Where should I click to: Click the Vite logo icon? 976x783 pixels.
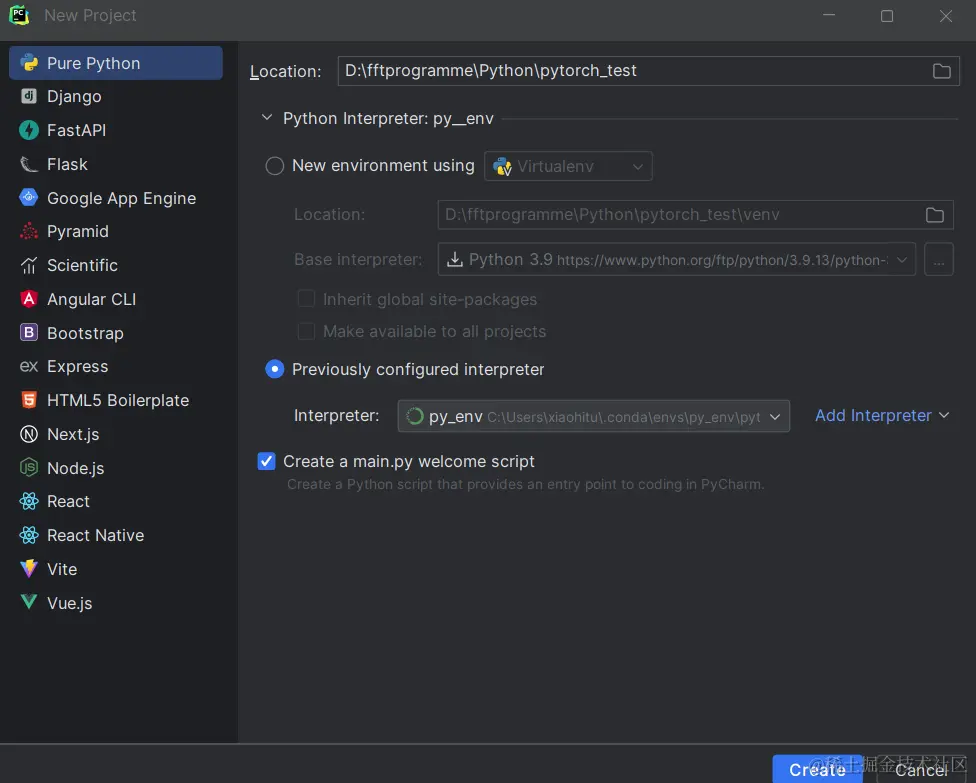point(29,569)
